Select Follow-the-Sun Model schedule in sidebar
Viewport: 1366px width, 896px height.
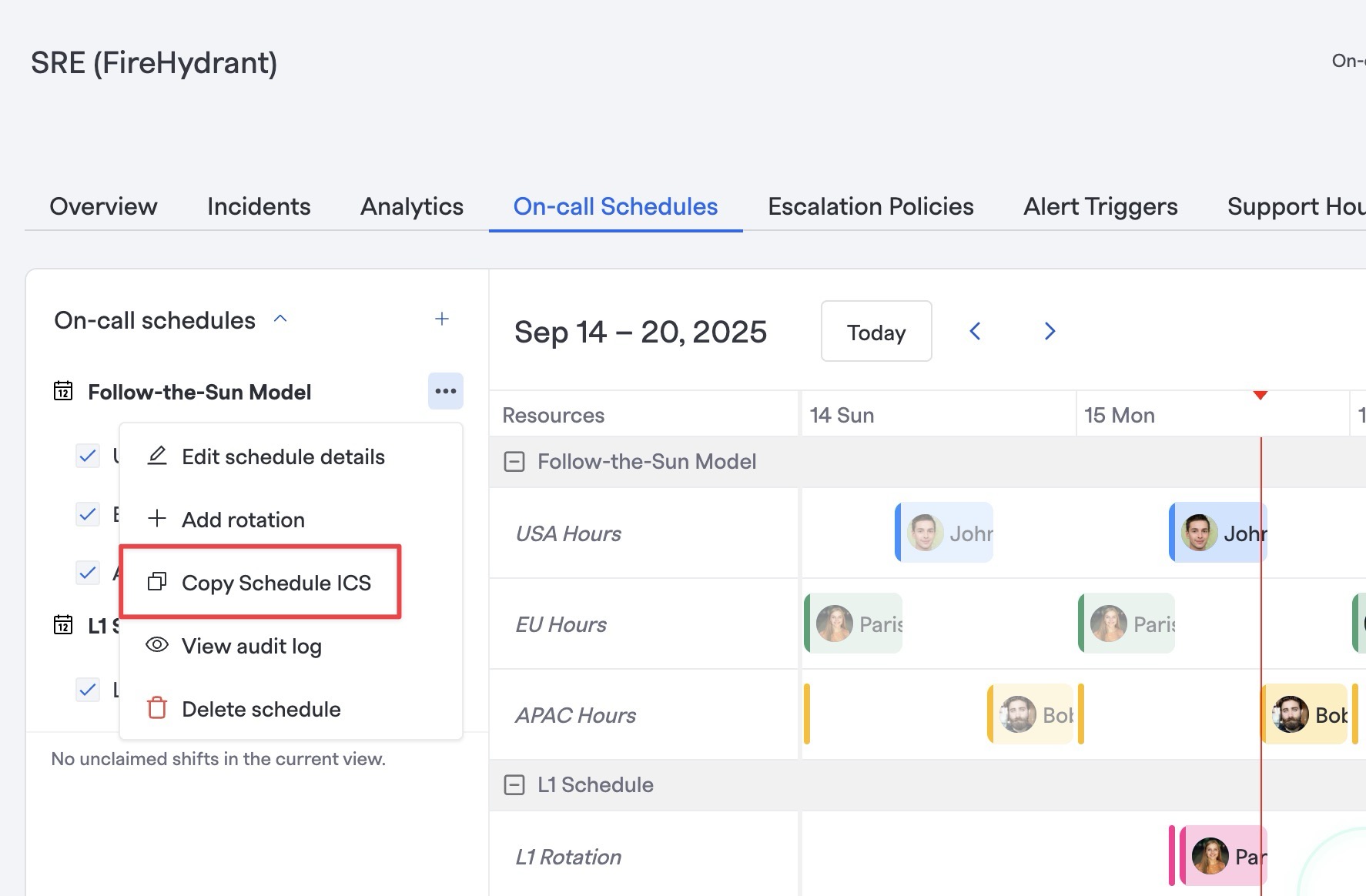pos(199,392)
